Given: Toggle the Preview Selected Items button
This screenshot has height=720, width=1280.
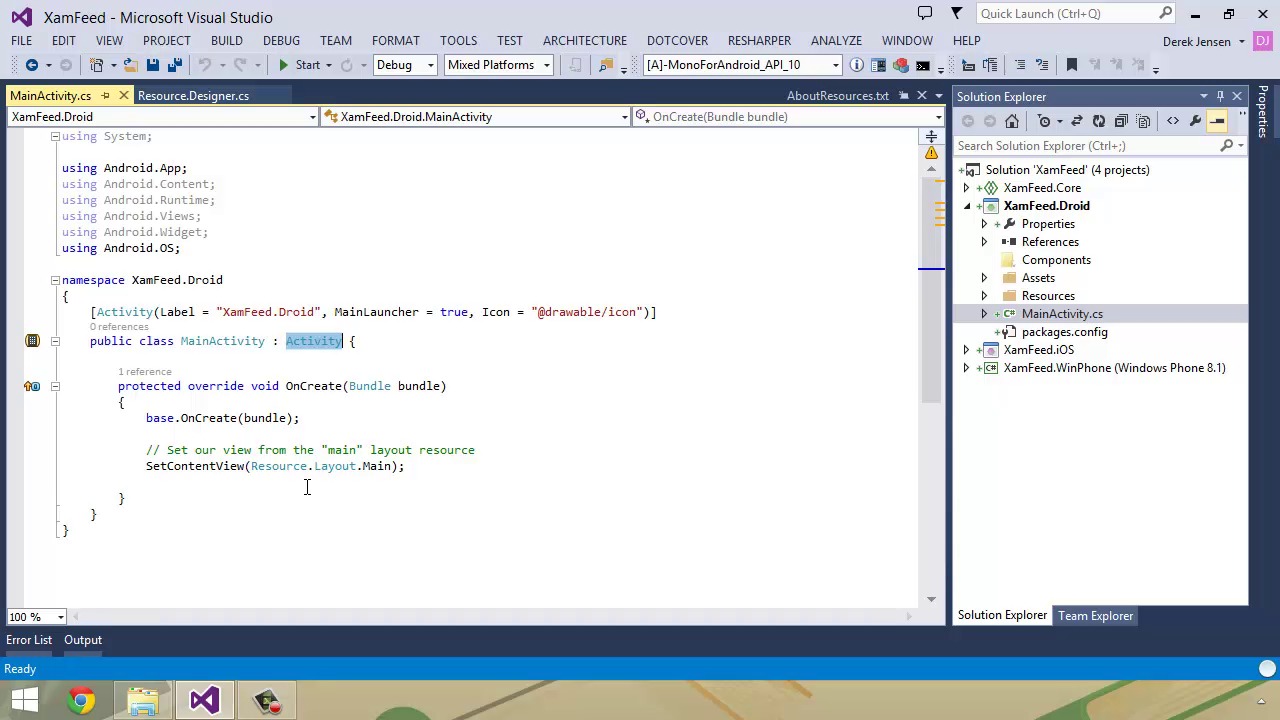Looking at the screenshot, I should pyautogui.click(x=1217, y=121).
